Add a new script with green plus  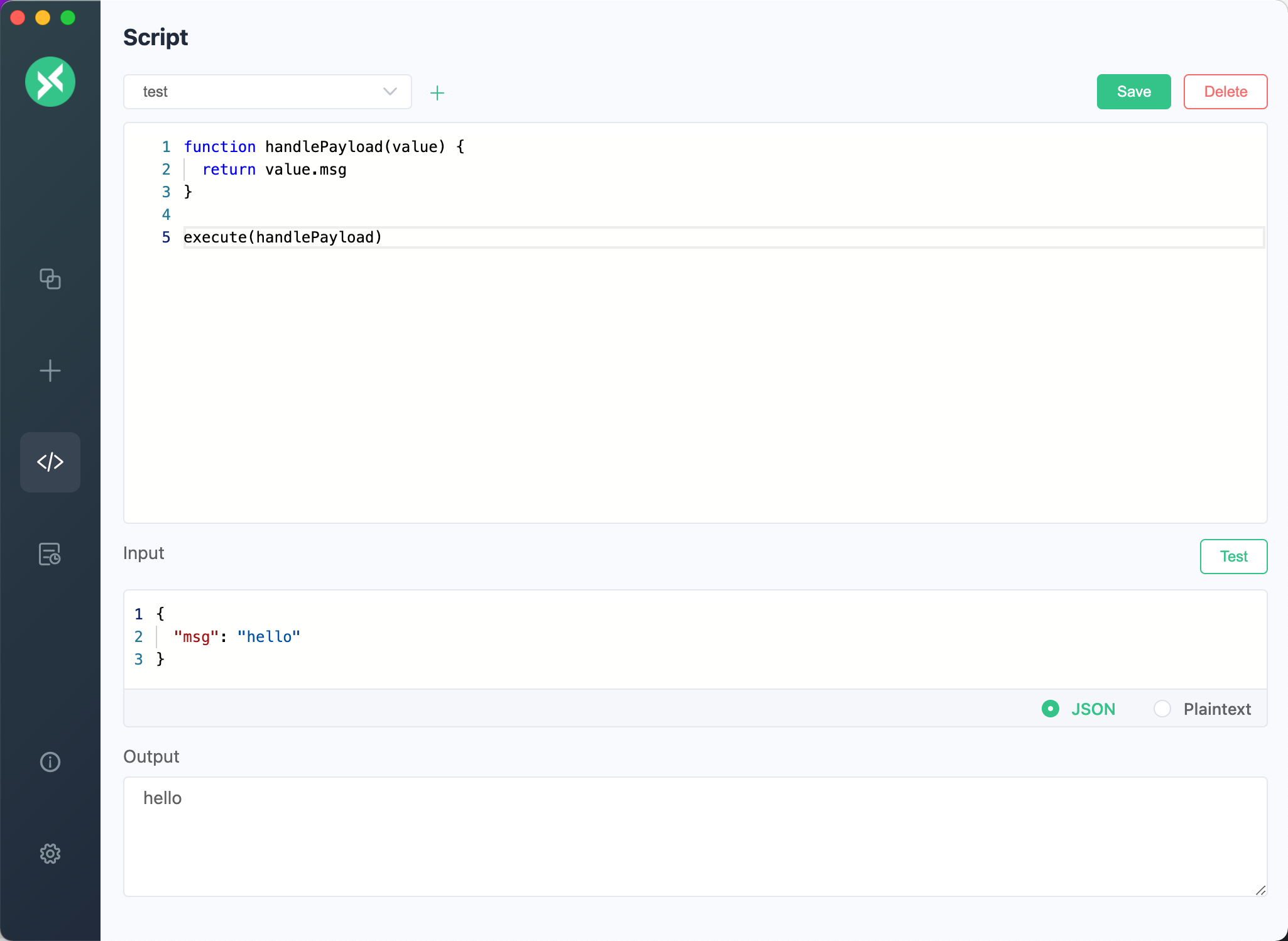[x=437, y=93]
